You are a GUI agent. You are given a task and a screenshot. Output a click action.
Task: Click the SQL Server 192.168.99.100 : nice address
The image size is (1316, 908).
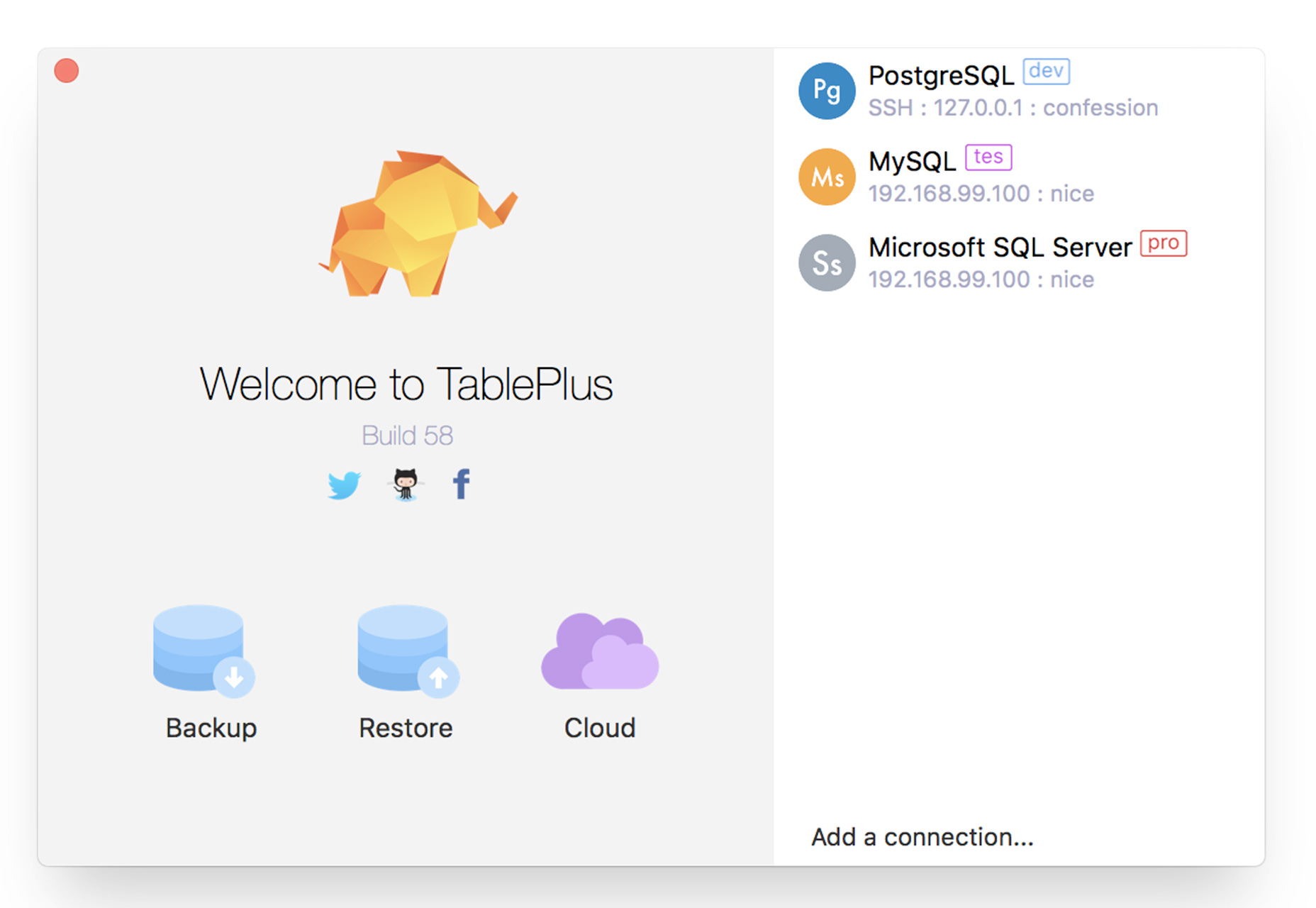981,279
